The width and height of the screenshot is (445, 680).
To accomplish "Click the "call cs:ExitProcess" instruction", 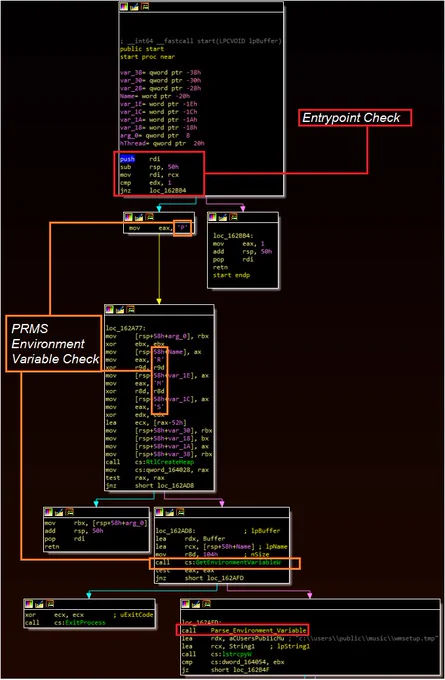I will 65,622.
